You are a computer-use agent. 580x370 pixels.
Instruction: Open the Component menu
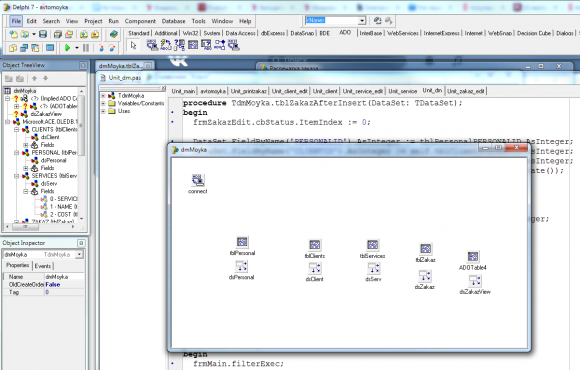(140, 21)
